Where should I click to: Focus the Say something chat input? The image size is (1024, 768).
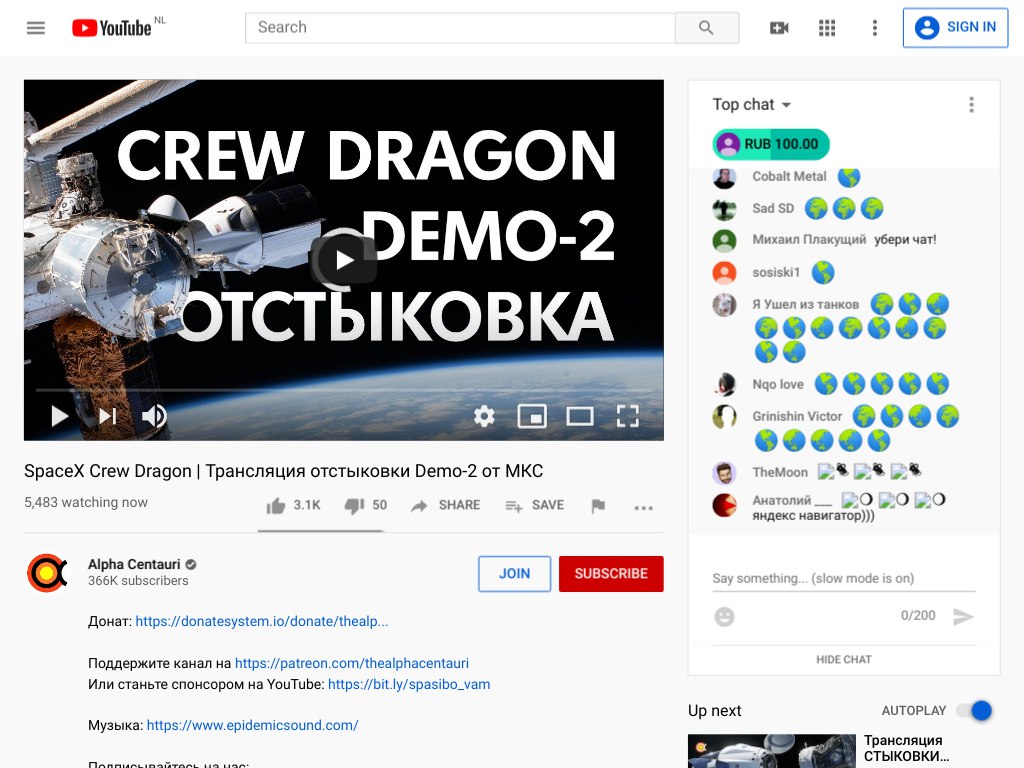(x=844, y=578)
